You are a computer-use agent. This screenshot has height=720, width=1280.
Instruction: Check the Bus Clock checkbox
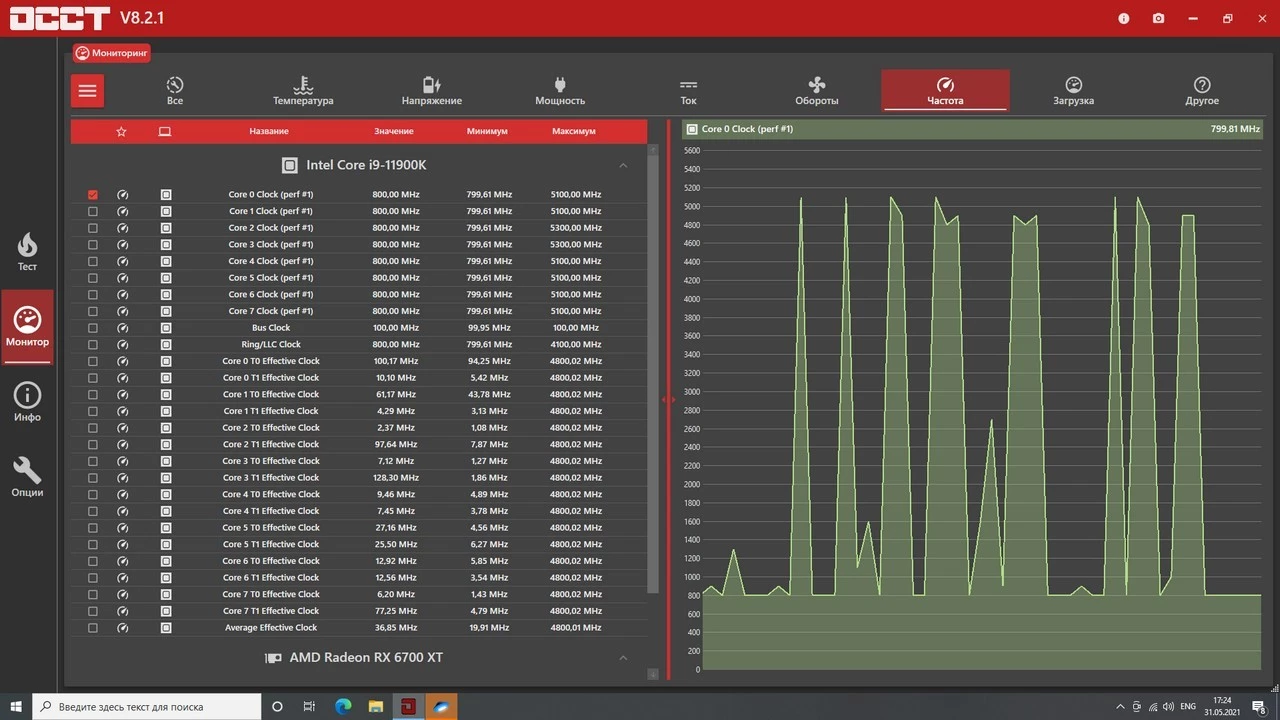[93, 328]
